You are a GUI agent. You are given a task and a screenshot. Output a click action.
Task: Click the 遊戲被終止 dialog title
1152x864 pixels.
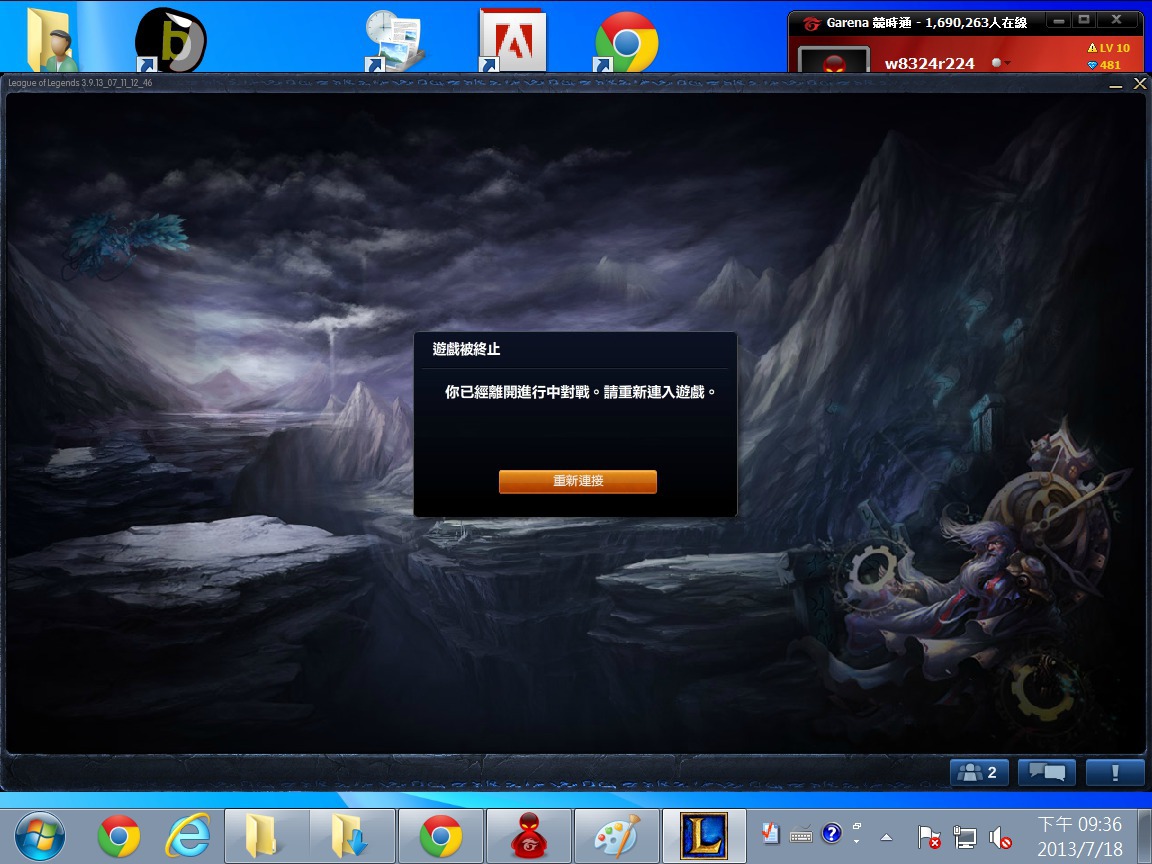[x=467, y=350]
